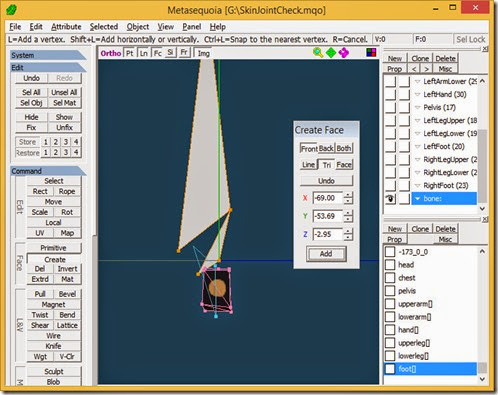Toggle Fc face display button
The height and width of the screenshot is (395, 498).
point(157,53)
